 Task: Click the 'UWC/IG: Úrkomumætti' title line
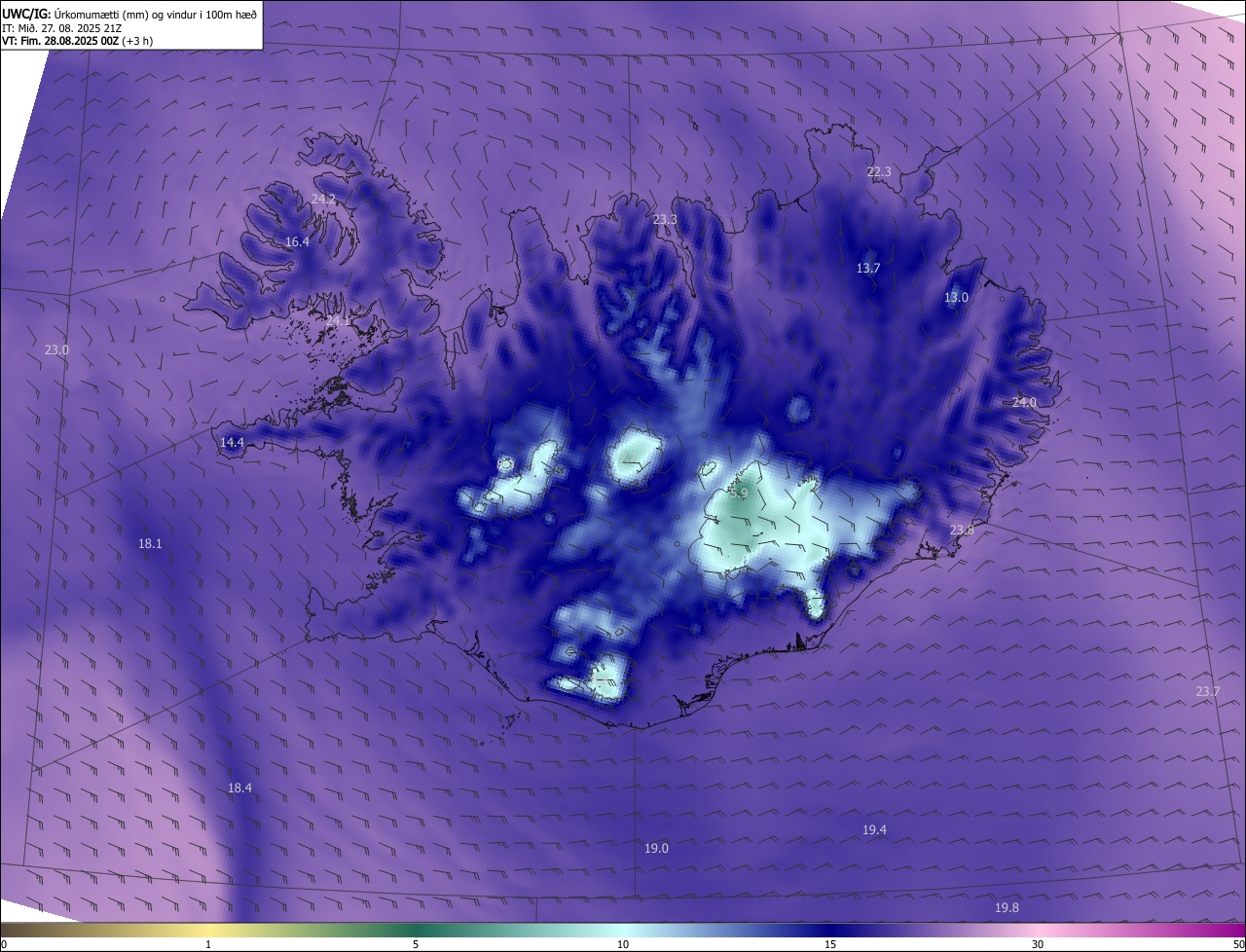tap(129, 14)
